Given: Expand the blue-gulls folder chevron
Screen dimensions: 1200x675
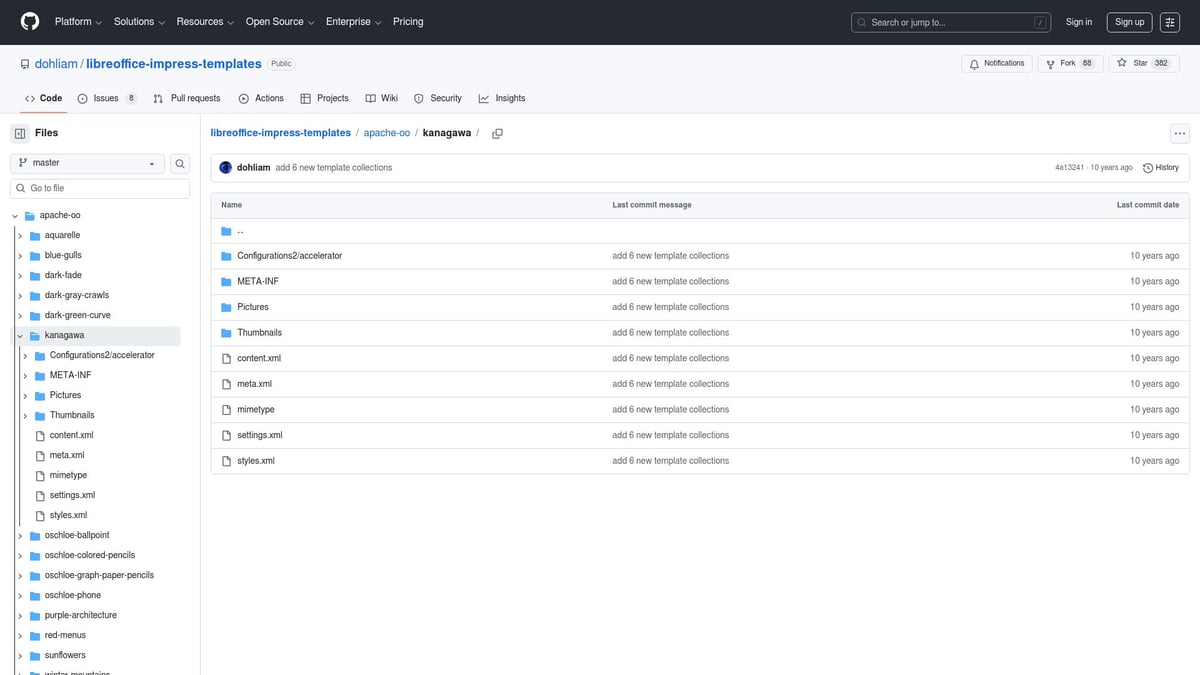Looking at the screenshot, I should pyautogui.click(x=20, y=255).
